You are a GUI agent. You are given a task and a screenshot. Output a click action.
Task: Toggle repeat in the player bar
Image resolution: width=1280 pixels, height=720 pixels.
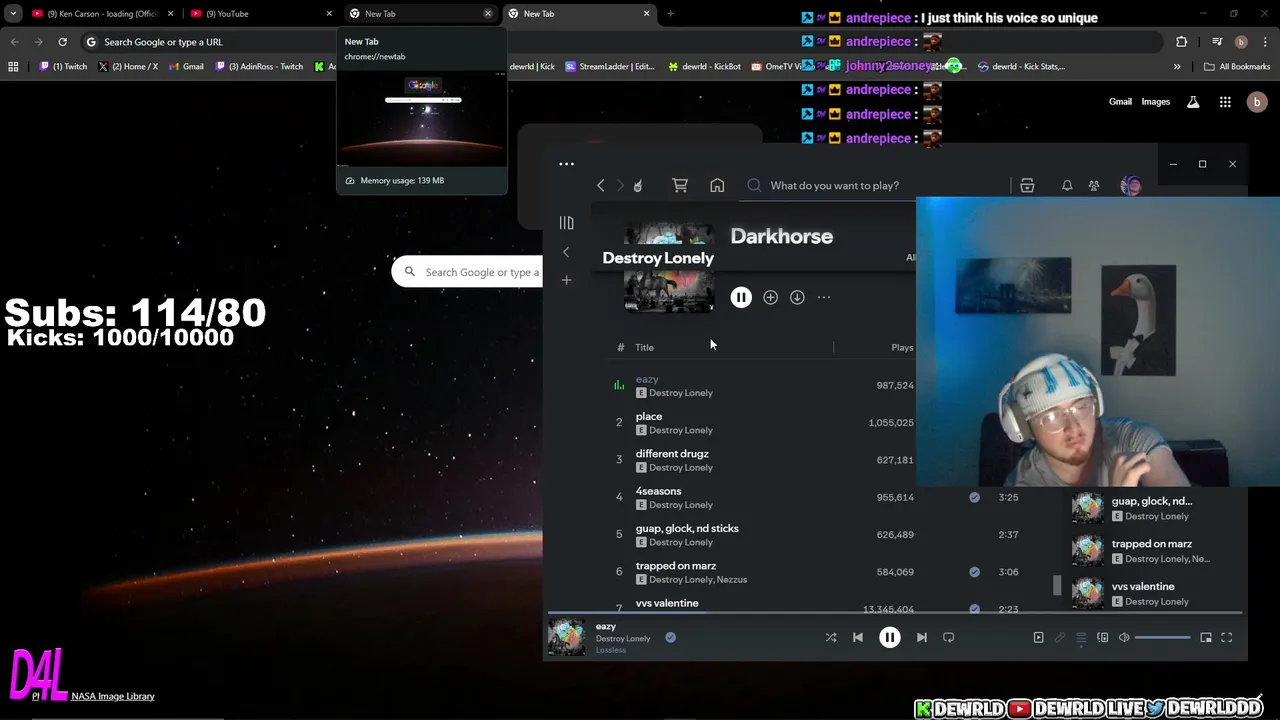[x=949, y=637]
